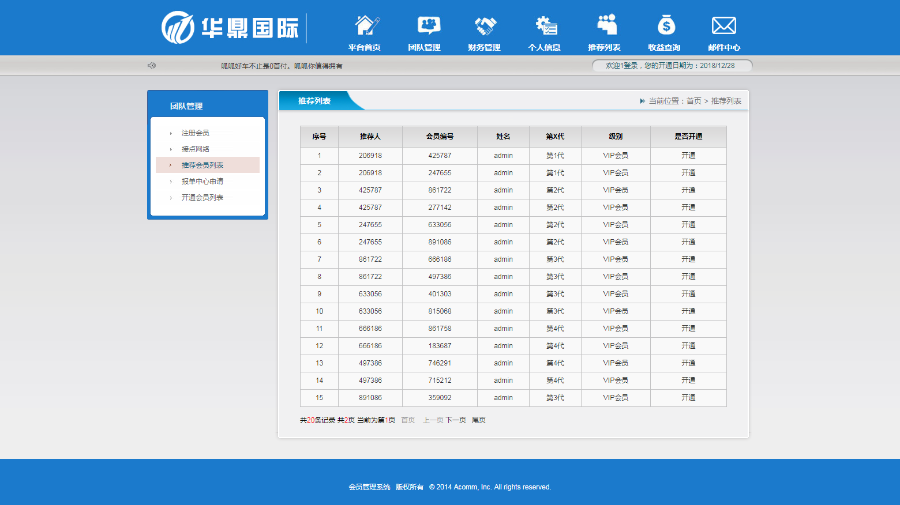Open the 推荐列表 people icon
Viewport: 900px width, 505px height.
606,26
